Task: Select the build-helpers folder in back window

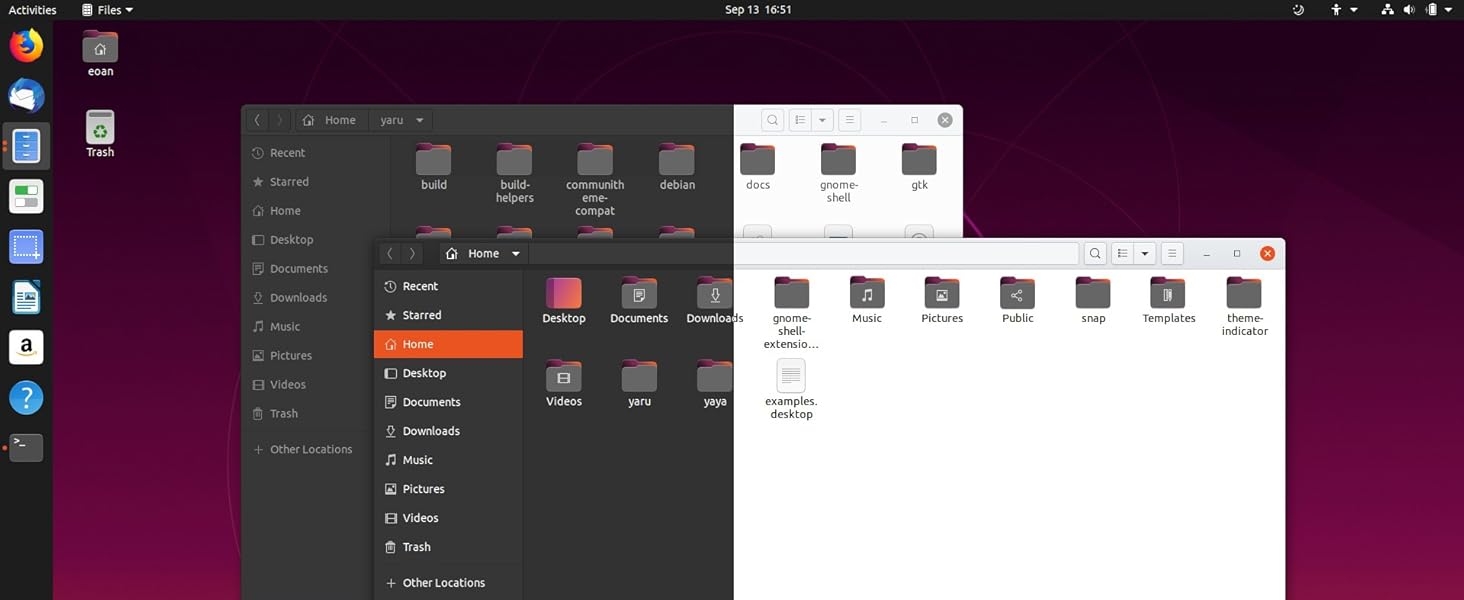Action: (515, 174)
